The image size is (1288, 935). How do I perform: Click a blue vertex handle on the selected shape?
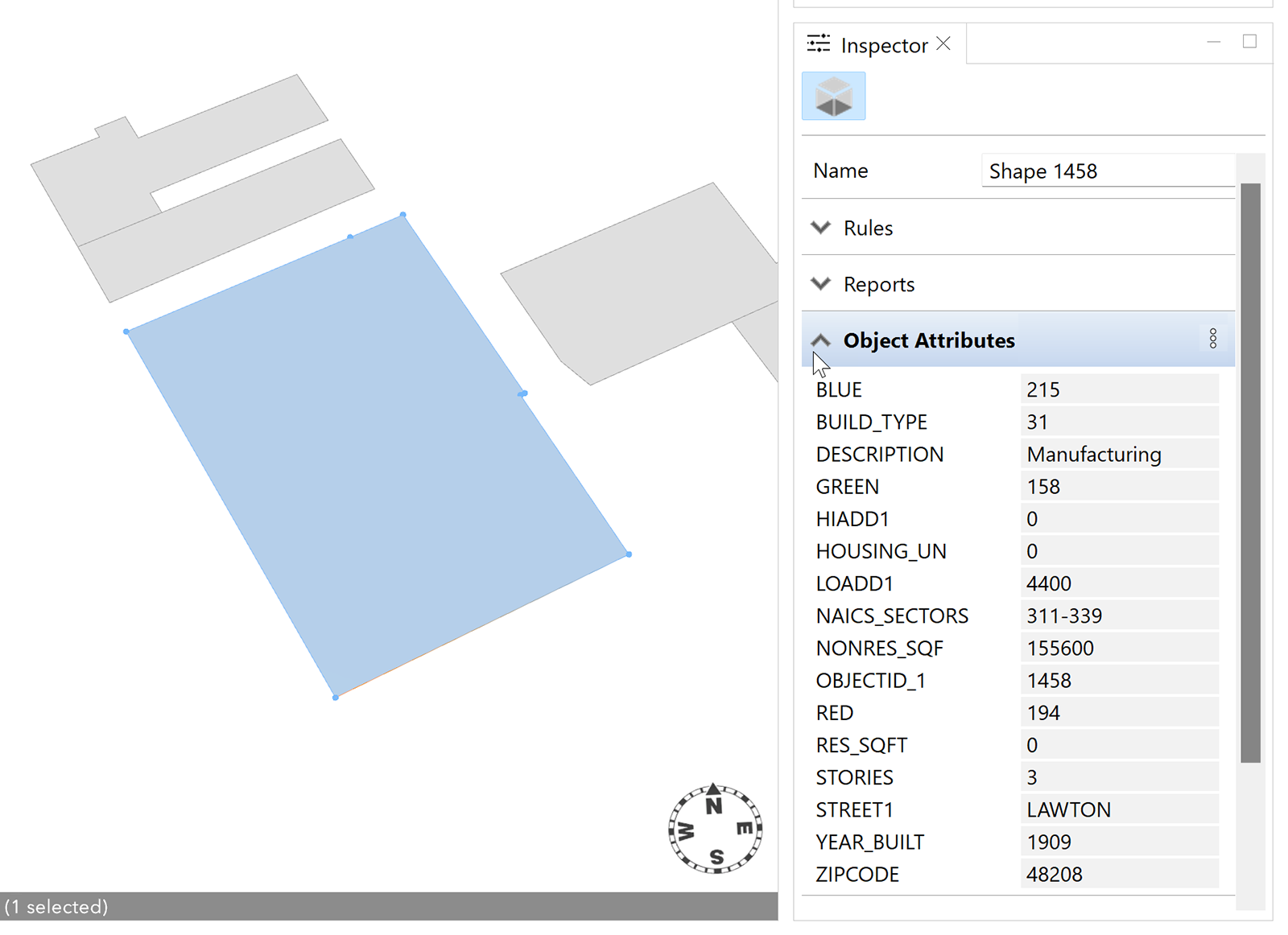pyautogui.click(x=402, y=216)
